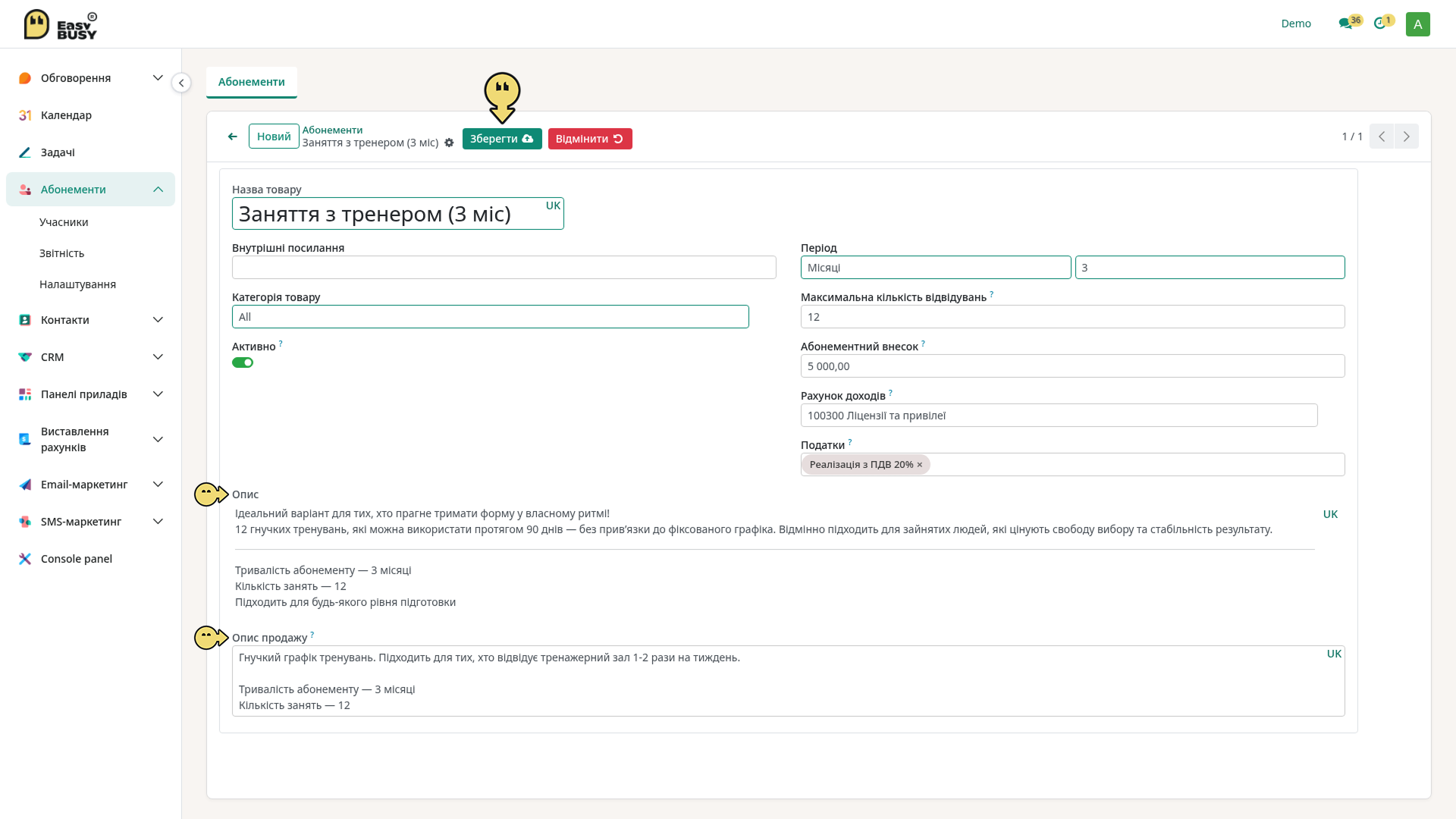
Task: Remove the Реалізація з ПДВ 20% tax tag
Action: pyautogui.click(x=920, y=465)
